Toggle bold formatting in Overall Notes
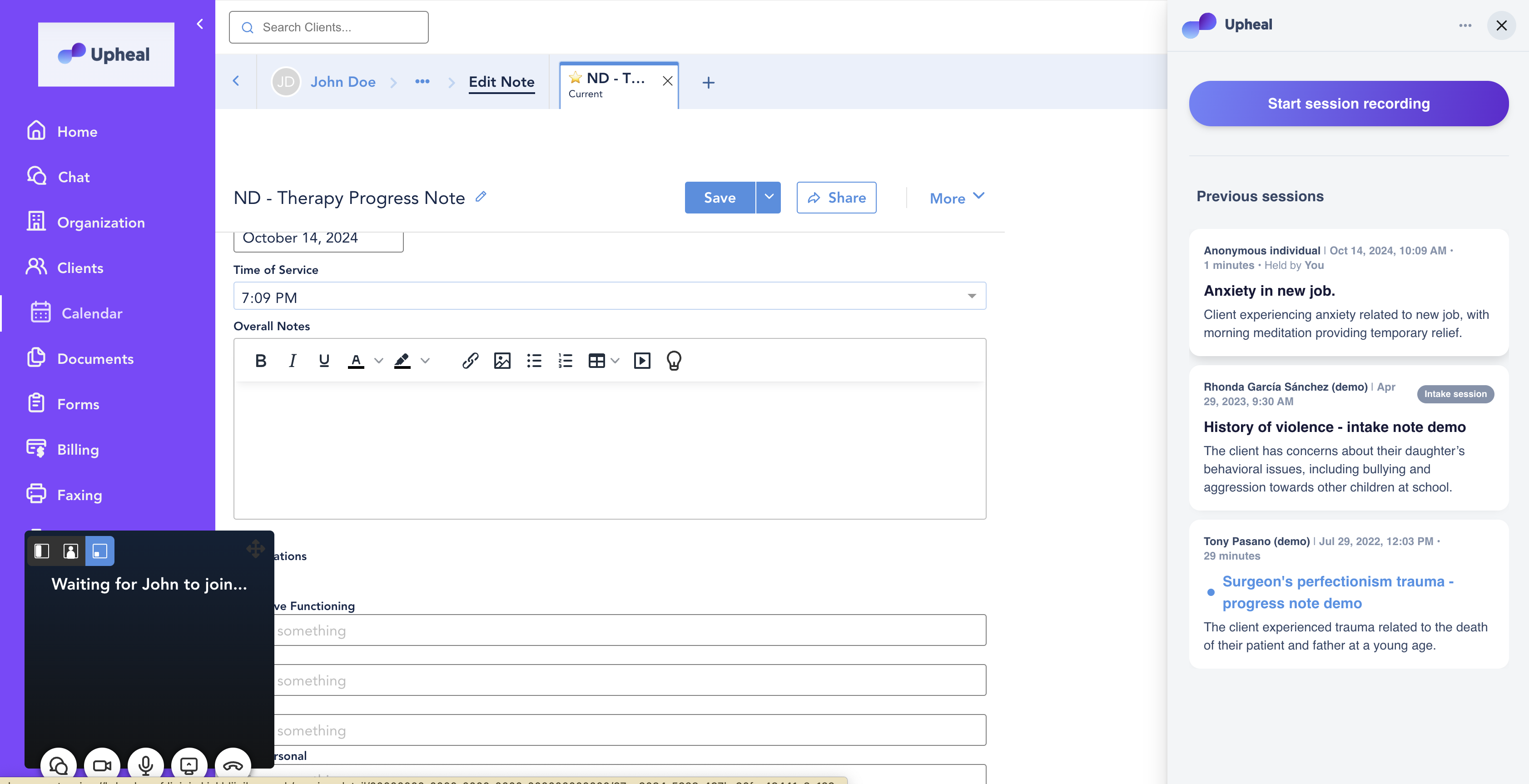 coord(261,360)
